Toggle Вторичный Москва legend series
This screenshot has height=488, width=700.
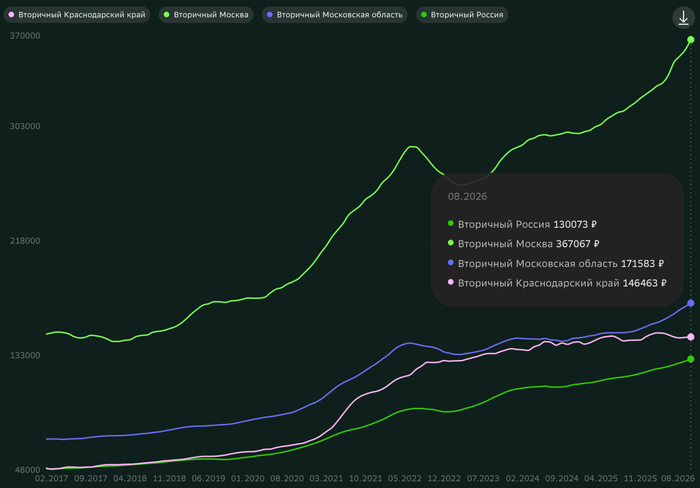click(x=206, y=15)
